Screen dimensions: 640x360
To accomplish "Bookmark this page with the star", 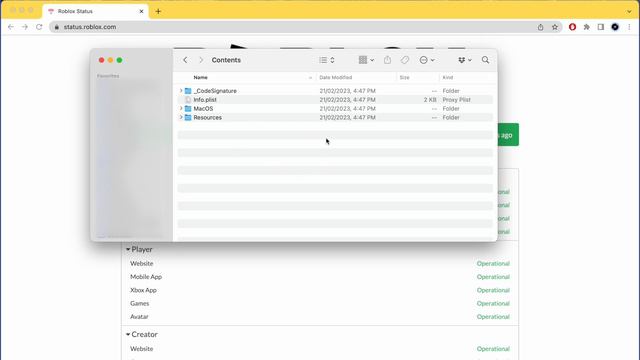I will (554, 27).
